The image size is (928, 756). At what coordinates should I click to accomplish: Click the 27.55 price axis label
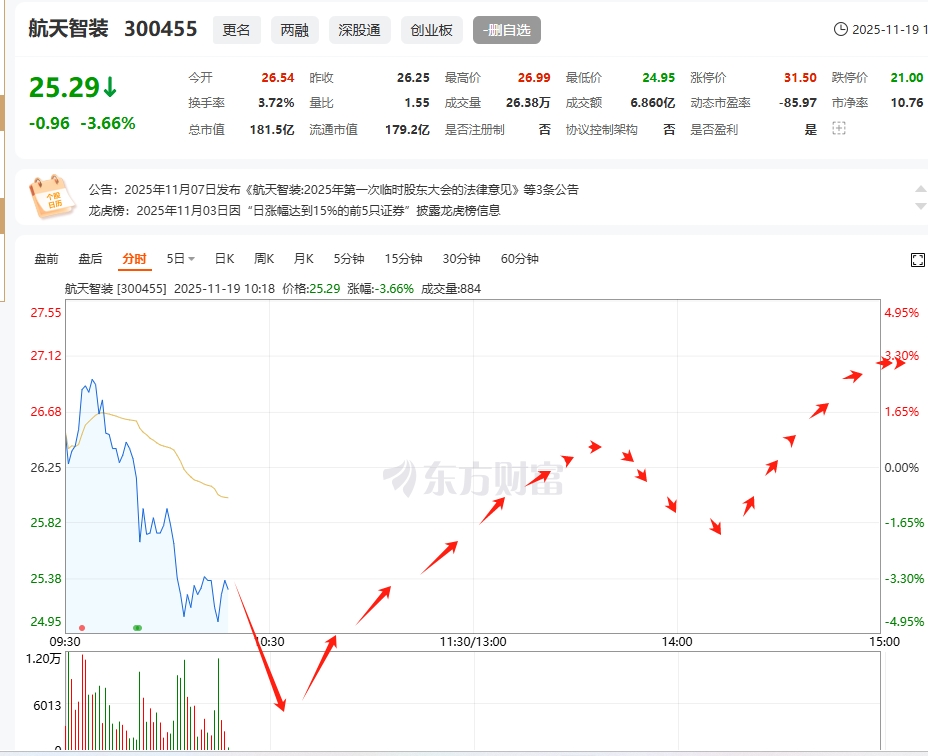[x=46, y=313]
